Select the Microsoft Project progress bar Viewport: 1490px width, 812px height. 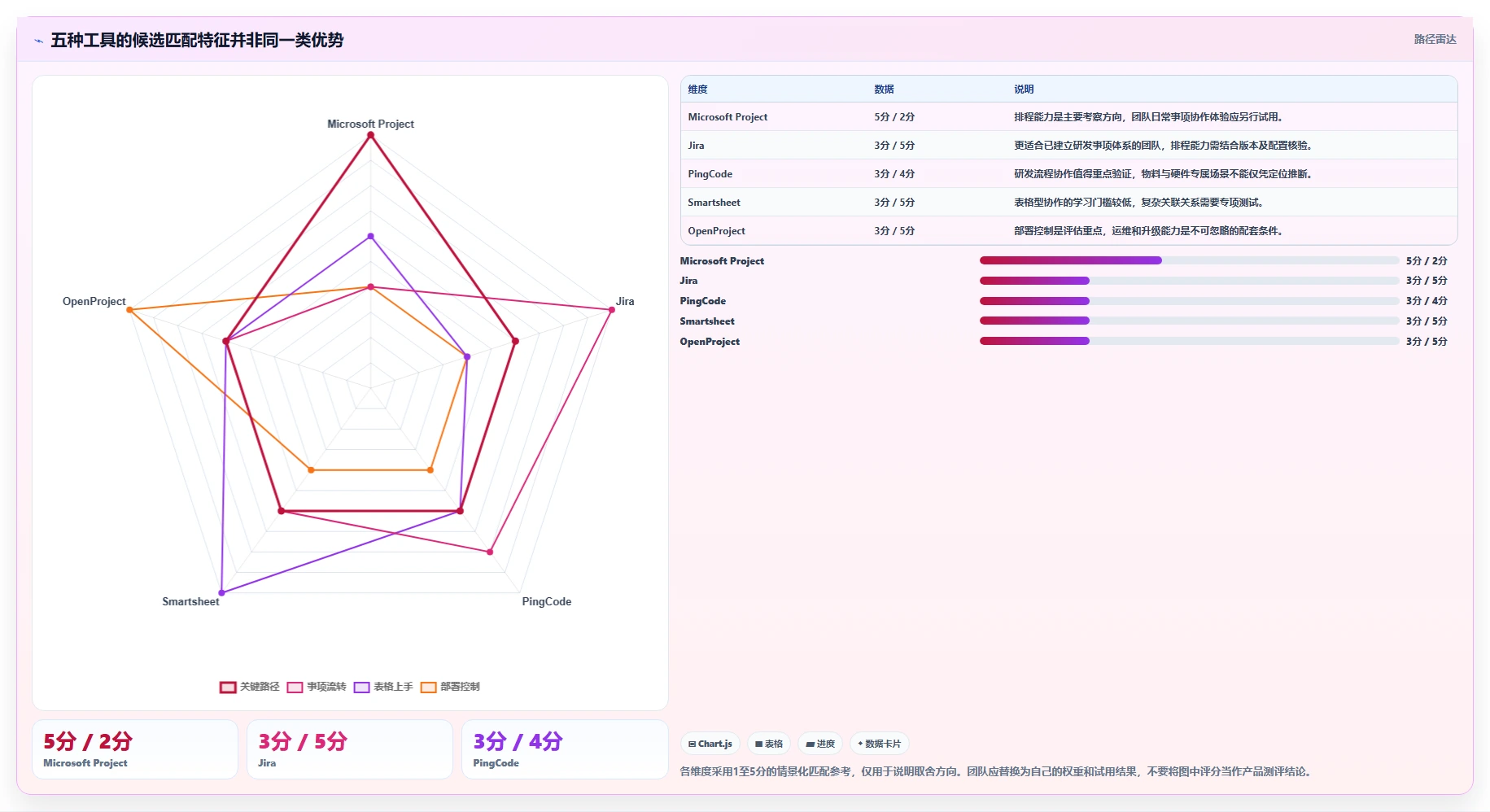coord(1189,260)
